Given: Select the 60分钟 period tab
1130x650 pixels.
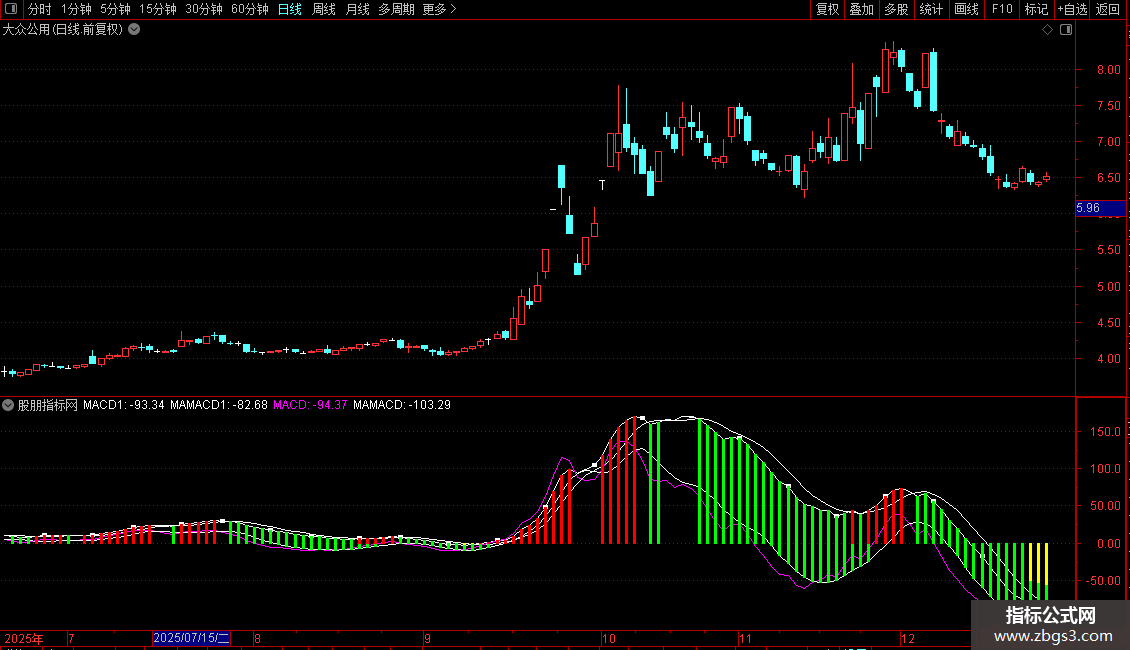Looking at the screenshot, I should tap(249, 9).
